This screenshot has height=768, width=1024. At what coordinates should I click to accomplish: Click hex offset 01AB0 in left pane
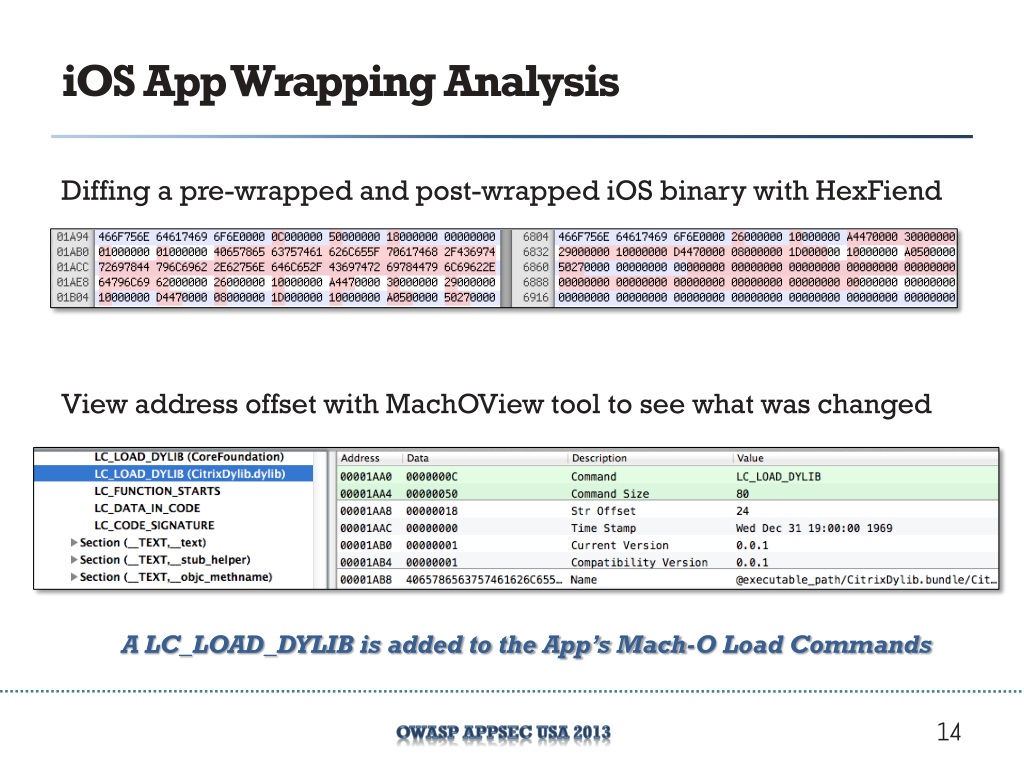72,251
